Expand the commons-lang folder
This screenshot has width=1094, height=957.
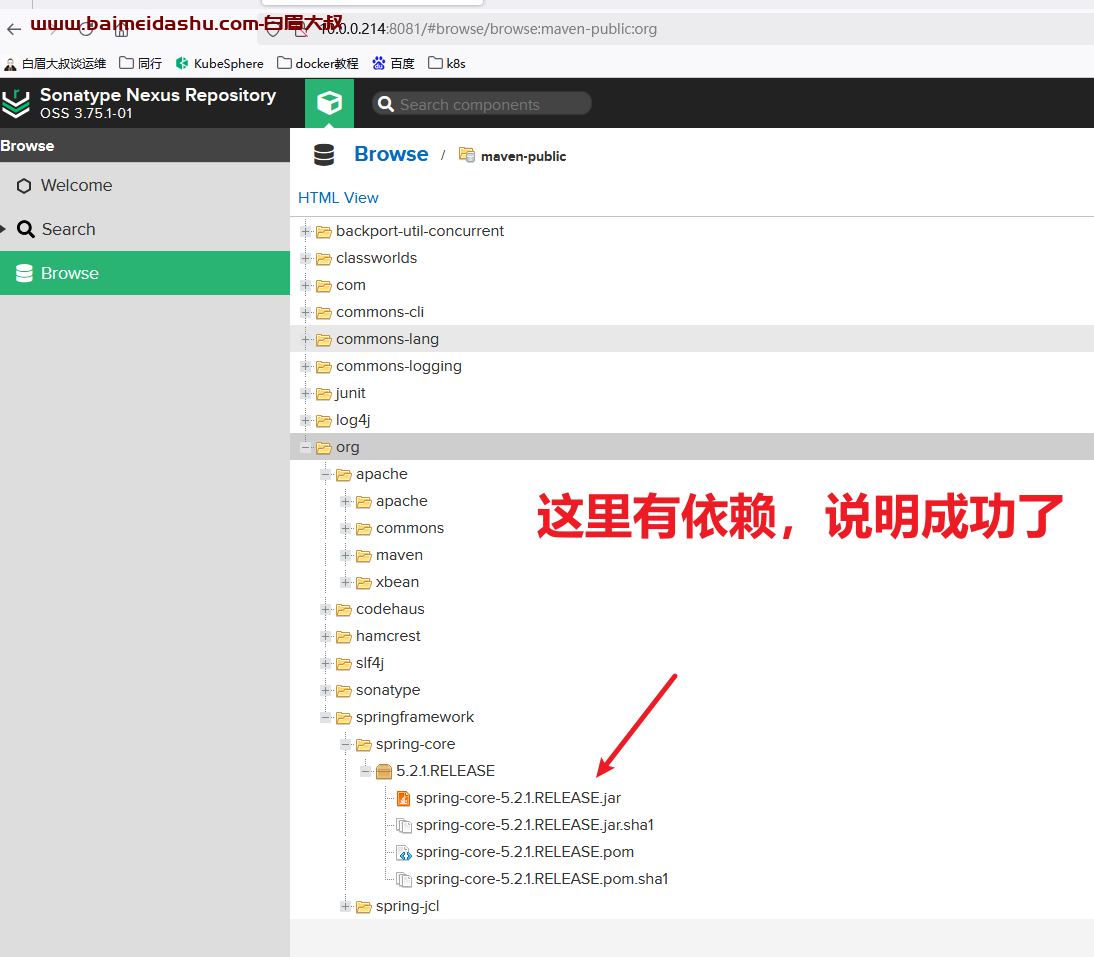click(x=306, y=339)
